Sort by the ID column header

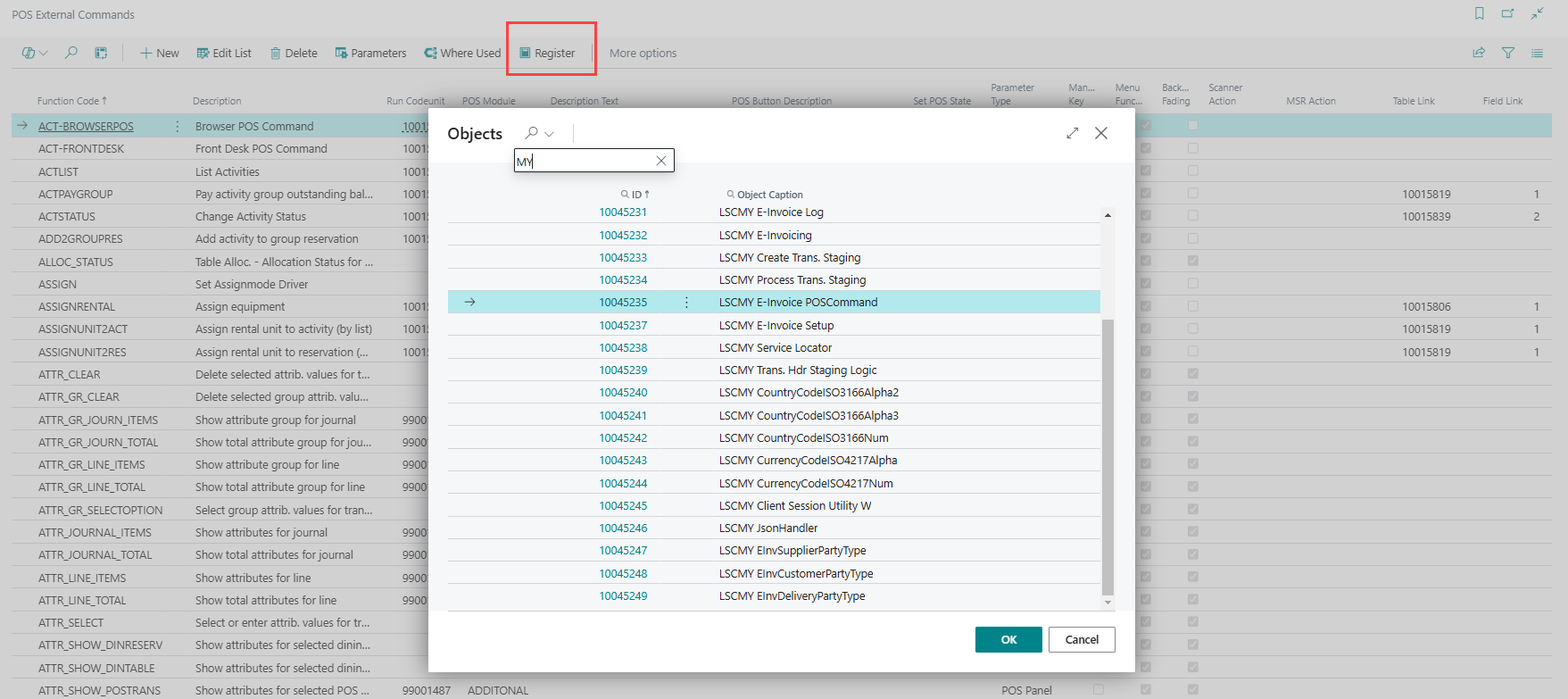(636, 195)
